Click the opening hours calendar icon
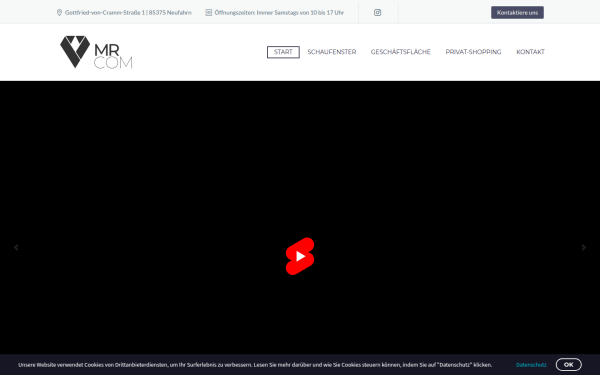 [x=209, y=13]
